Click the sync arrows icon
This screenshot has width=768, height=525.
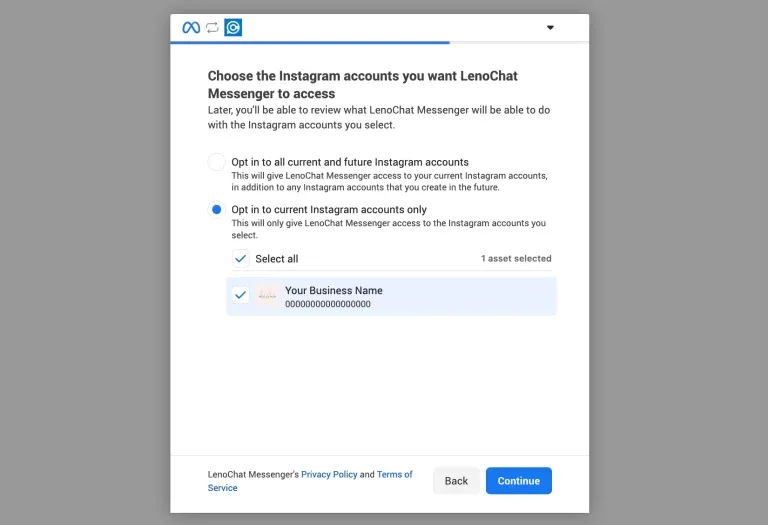(212, 27)
